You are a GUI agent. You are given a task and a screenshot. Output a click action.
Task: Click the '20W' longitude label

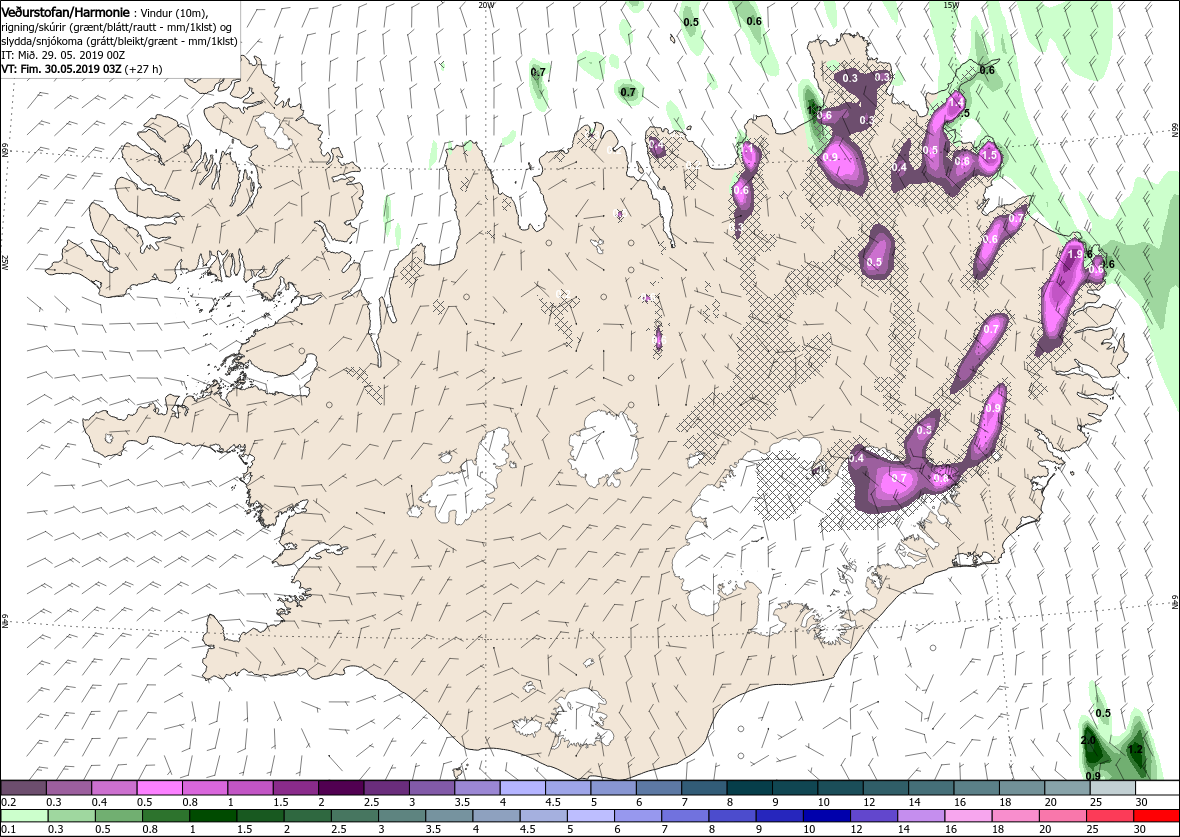(487, 5)
